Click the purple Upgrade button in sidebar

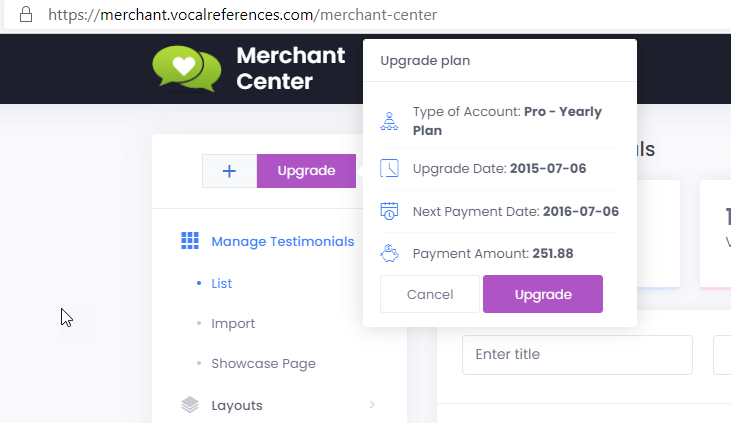tap(306, 171)
